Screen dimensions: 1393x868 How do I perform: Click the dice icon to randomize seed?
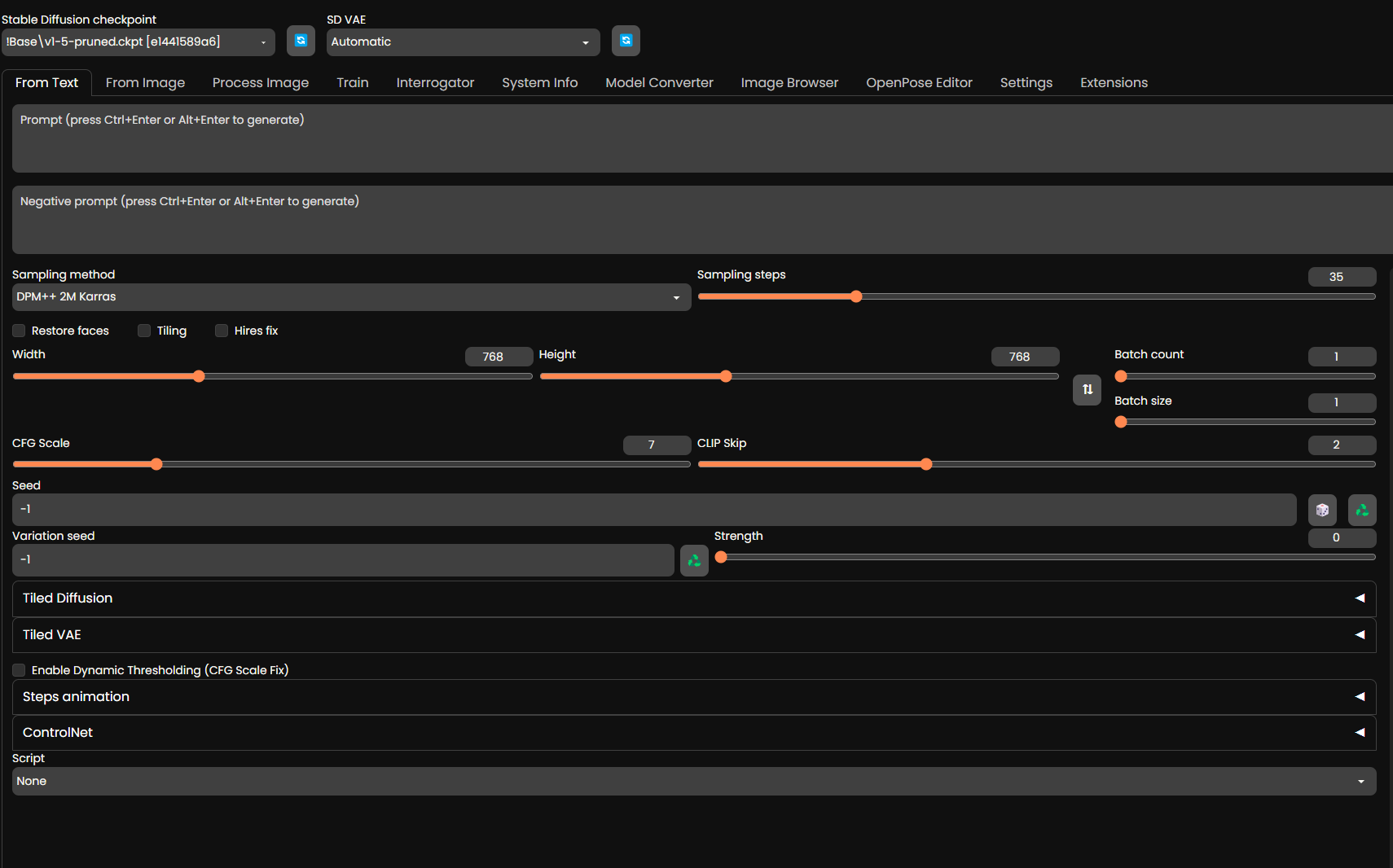pyautogui.click(x=1322, y=510)
